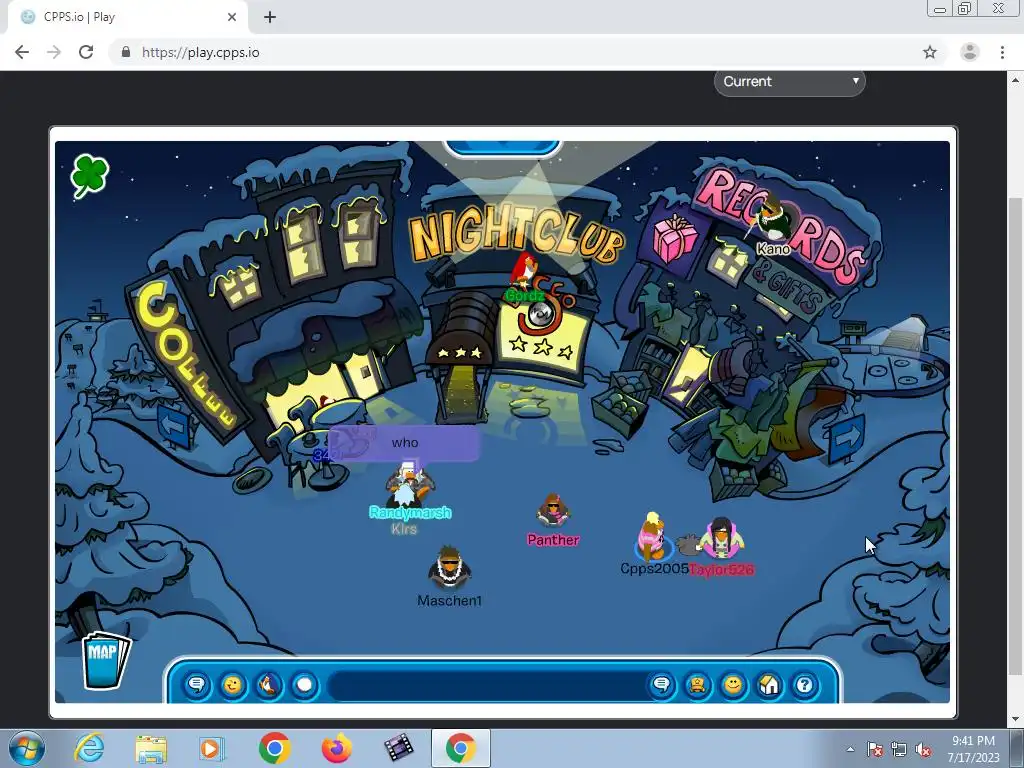Open the Chrome three-dot menu
Image resolution: width=1024 pixels, height=768 pixels.
click(1002, 52)
